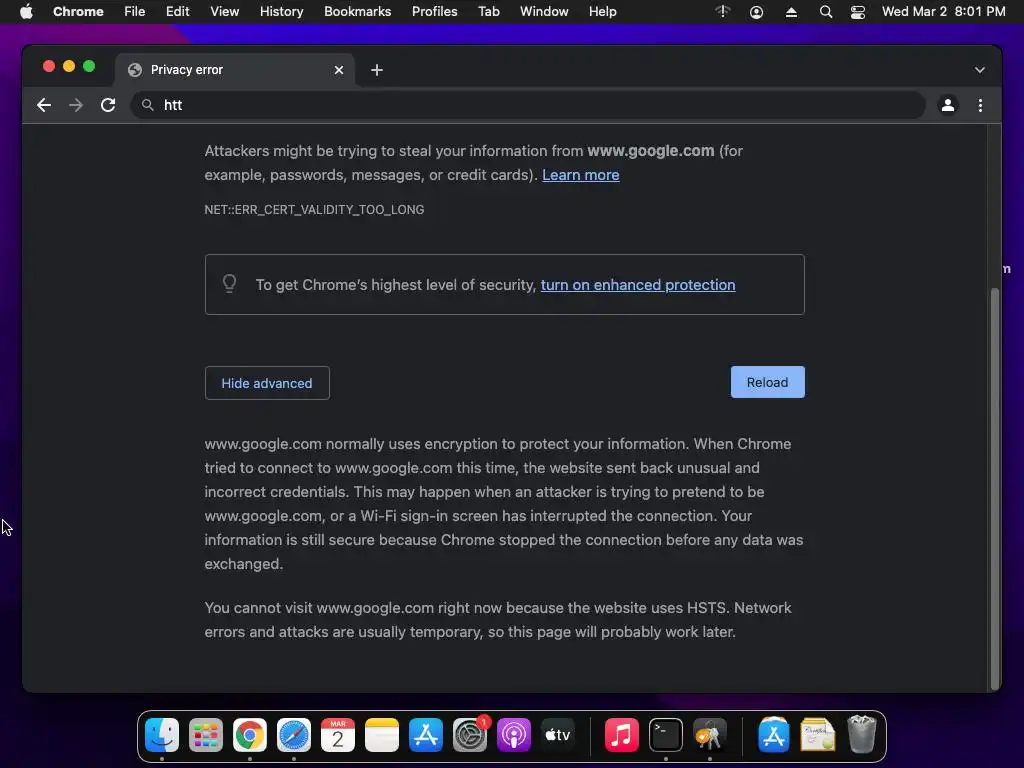Image resolution: width=1024 pixels, height=768 pixels.
Task: Open the History menu
Action: pyautogui.click(x=281, y=12)
